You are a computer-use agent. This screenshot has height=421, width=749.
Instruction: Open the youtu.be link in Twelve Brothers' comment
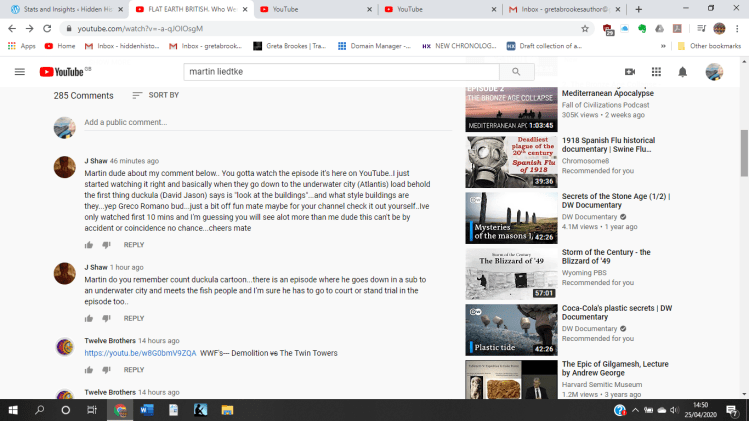pos(140,353)
